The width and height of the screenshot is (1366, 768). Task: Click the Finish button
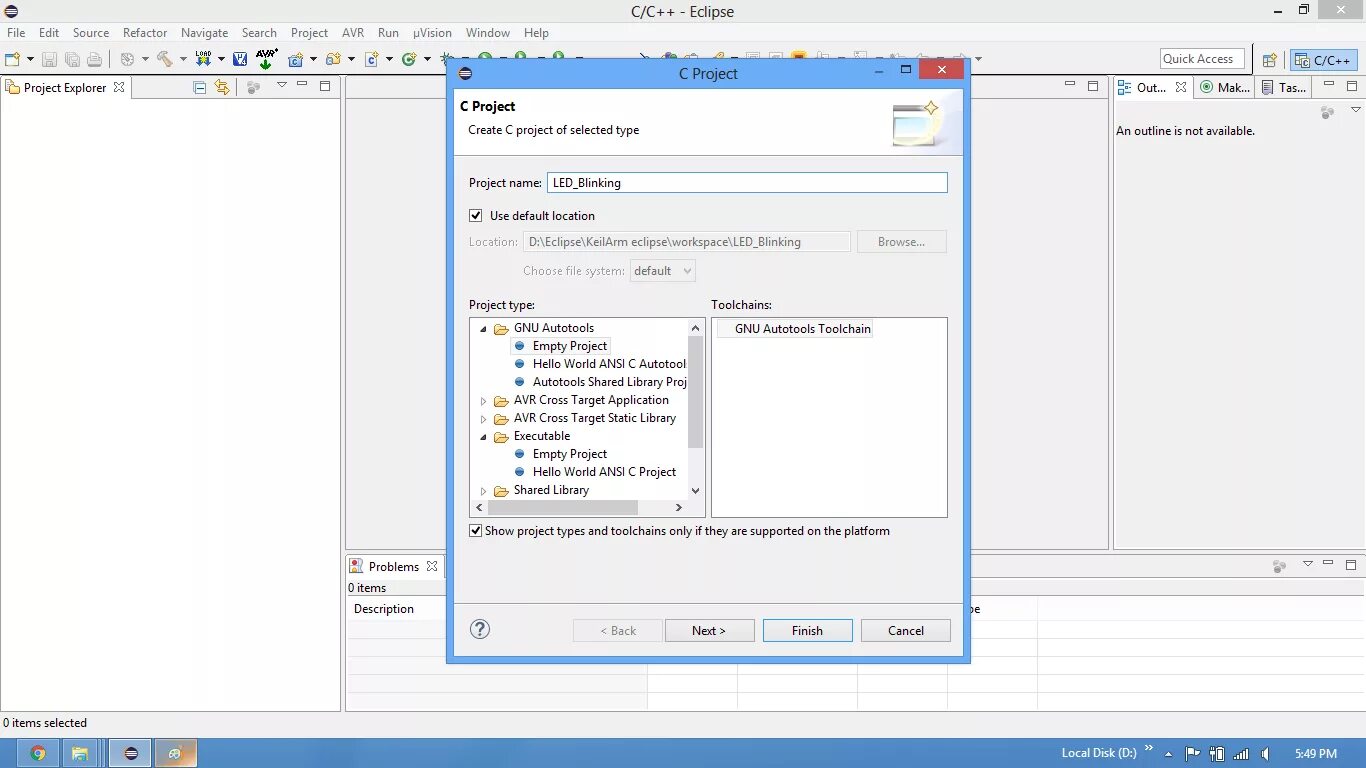807,630
